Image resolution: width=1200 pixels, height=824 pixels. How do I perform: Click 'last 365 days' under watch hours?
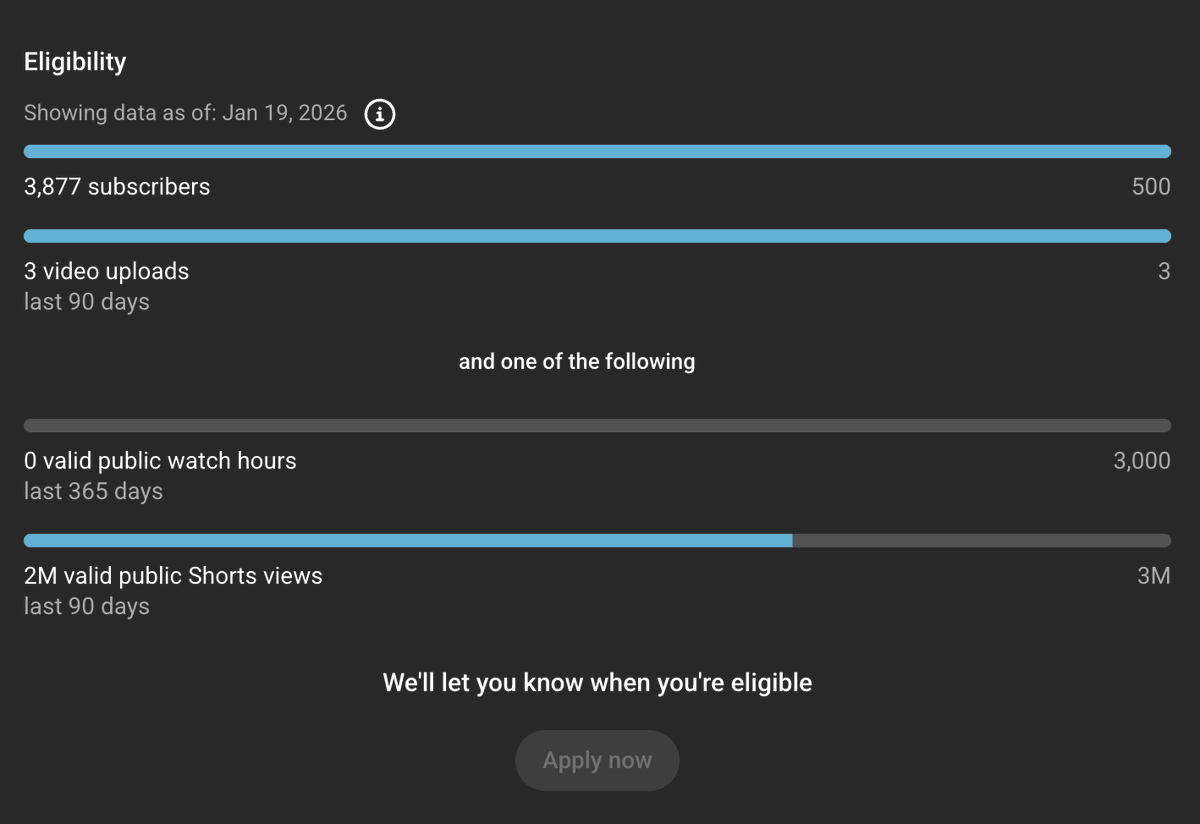pos(93,492)
